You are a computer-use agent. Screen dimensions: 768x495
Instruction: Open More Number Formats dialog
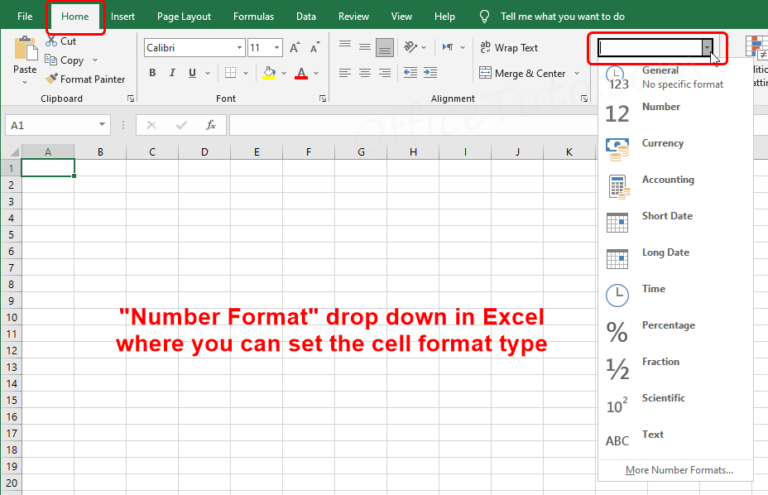678,469
